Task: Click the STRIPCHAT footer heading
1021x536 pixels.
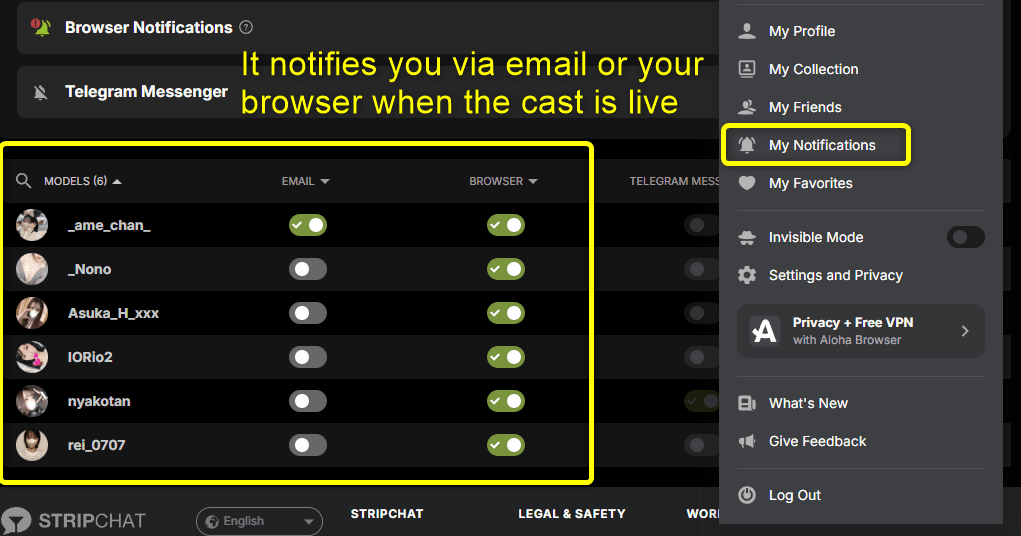Action: [x=387, y=514]
